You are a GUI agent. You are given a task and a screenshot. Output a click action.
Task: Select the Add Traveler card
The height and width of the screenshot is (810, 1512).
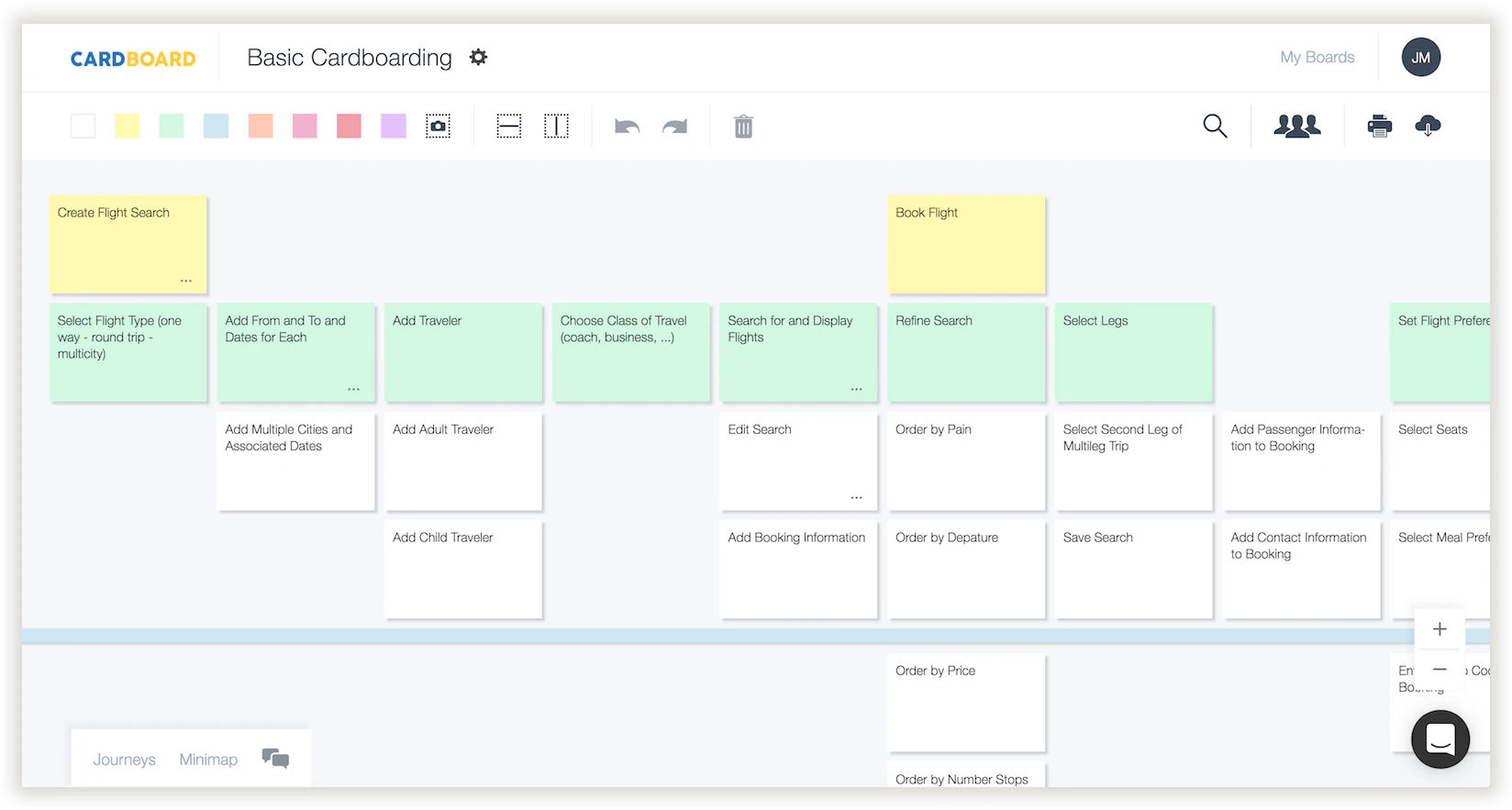[x=463, y=352]
